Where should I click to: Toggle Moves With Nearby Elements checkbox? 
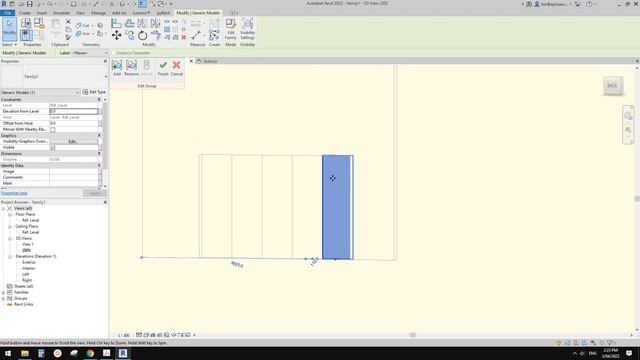click(53, 129)
